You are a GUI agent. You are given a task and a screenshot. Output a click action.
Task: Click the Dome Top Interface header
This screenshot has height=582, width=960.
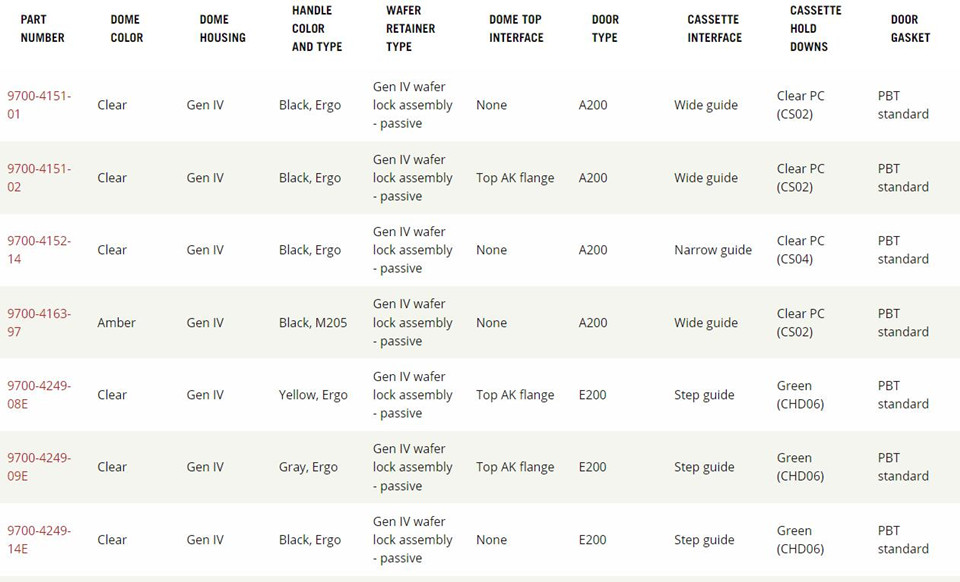[516, 29]
